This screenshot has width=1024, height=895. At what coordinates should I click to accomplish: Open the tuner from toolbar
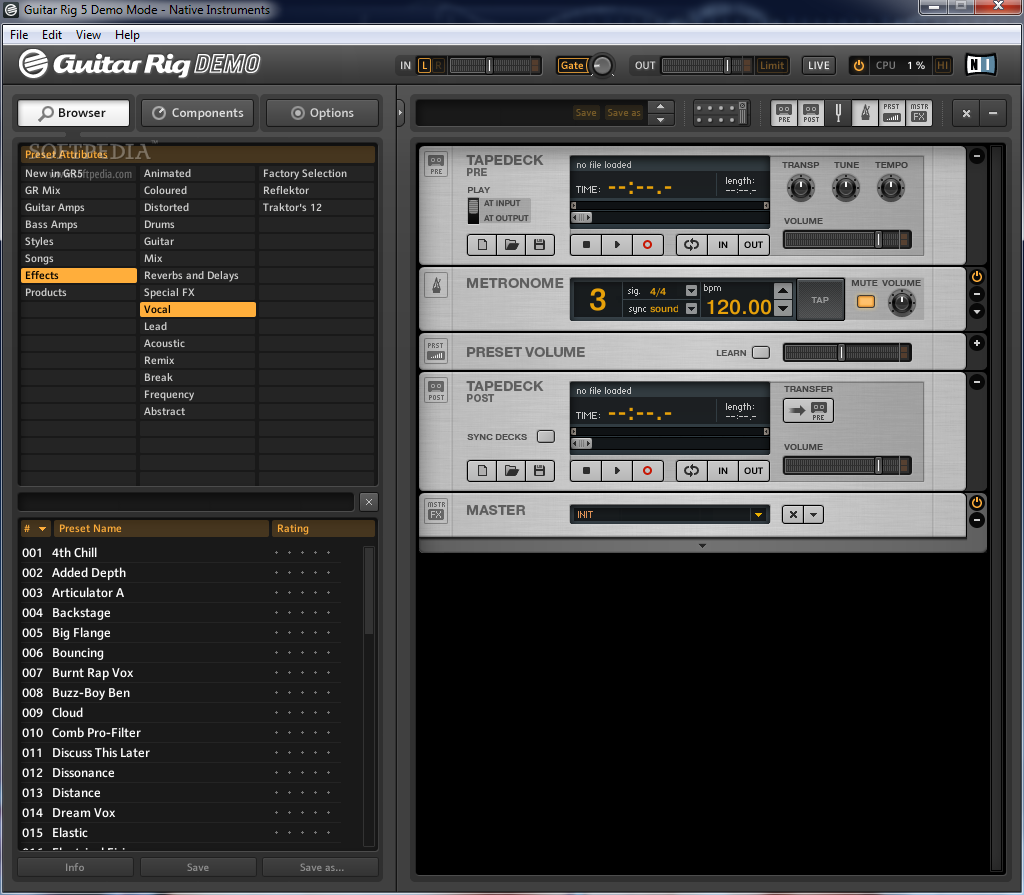pyautogui.click(x=838, y=113)
